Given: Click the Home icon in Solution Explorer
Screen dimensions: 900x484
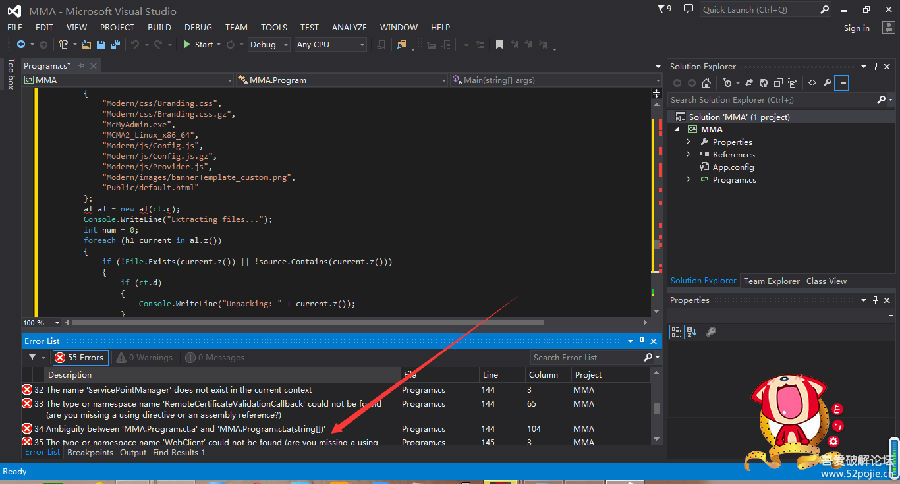Looking at the screenshot, I should pos(706,83).
